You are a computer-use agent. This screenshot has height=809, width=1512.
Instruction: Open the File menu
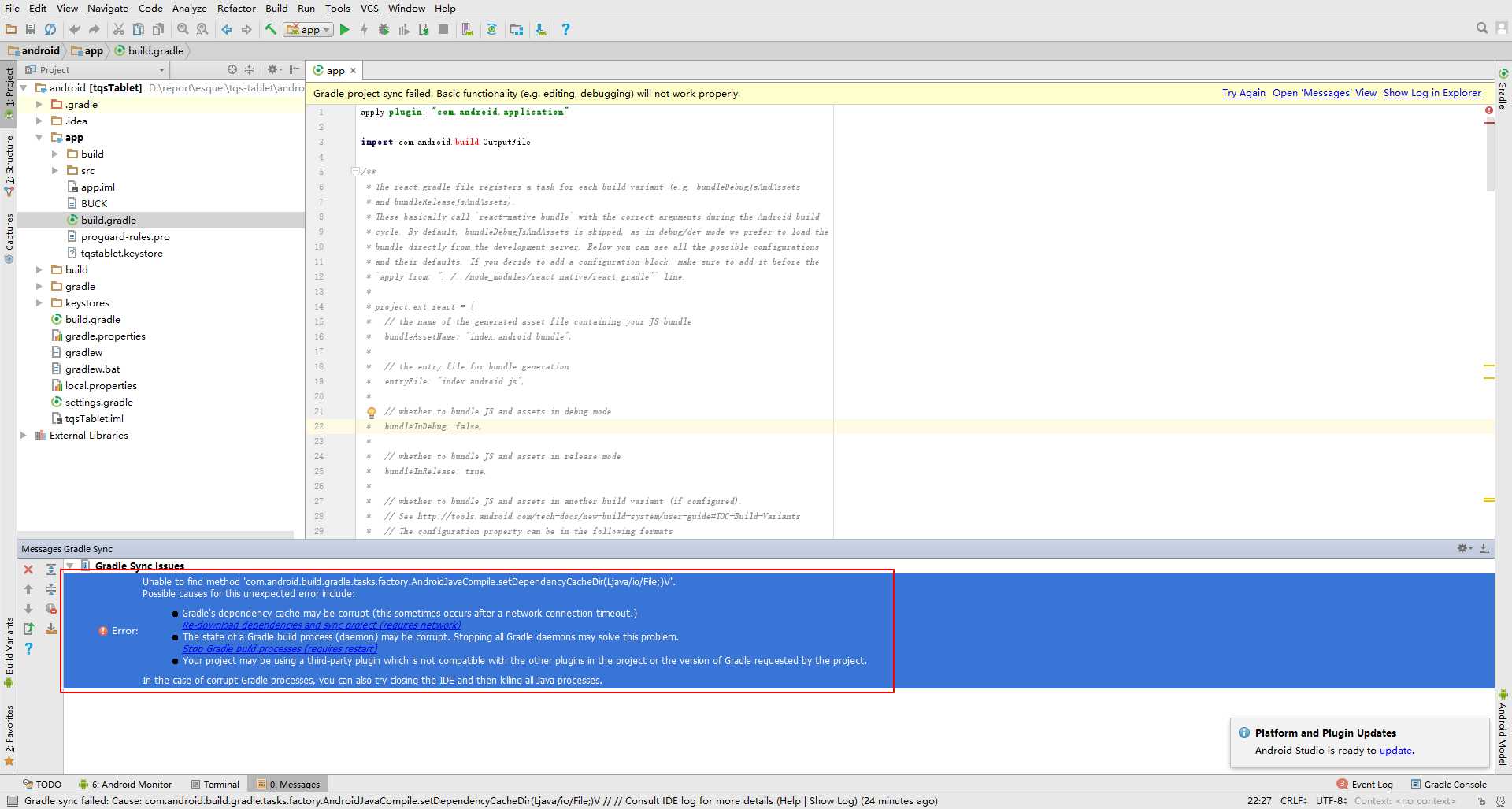tap(12, 8)
